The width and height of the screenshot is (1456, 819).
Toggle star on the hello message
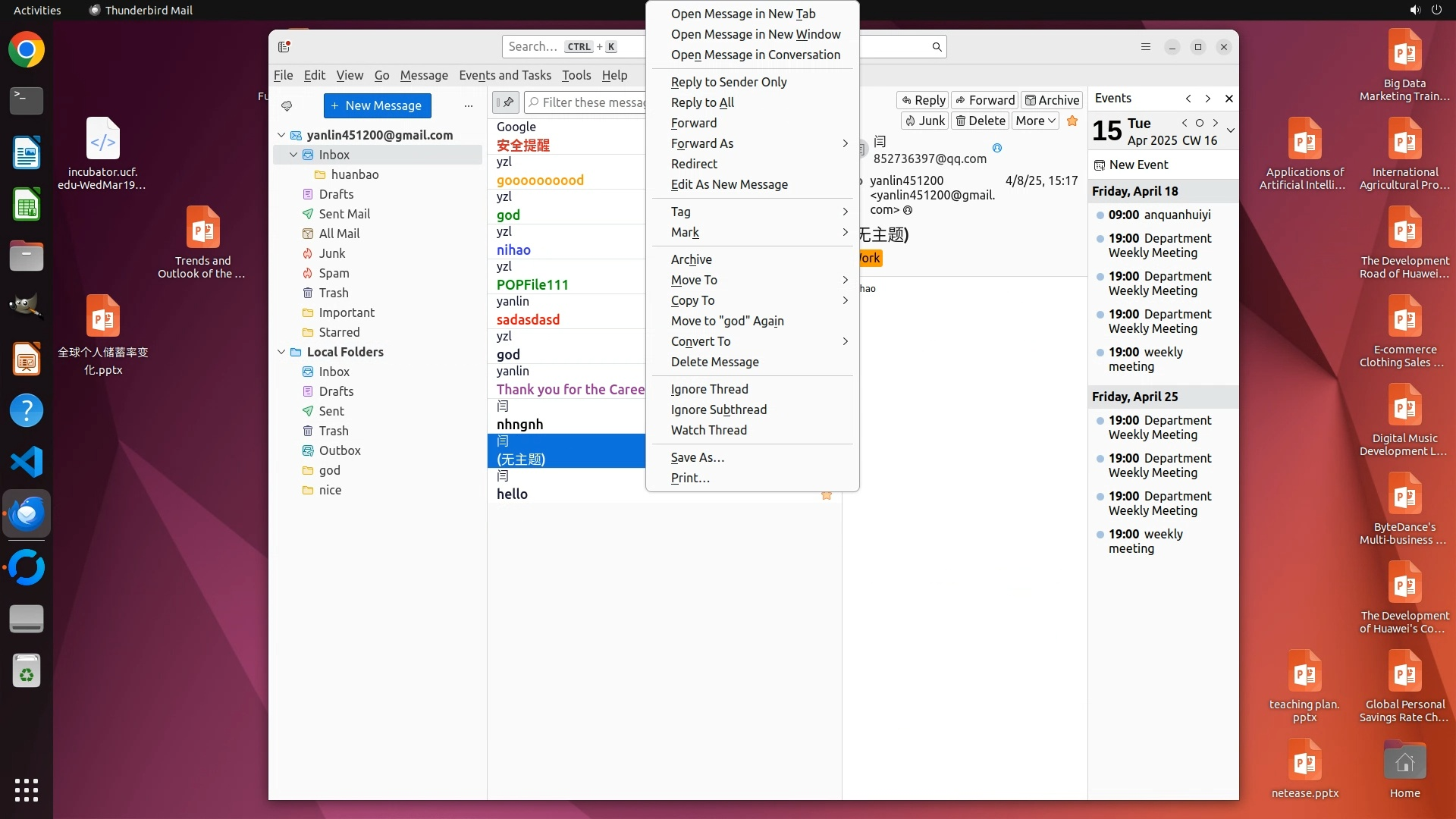827,495
